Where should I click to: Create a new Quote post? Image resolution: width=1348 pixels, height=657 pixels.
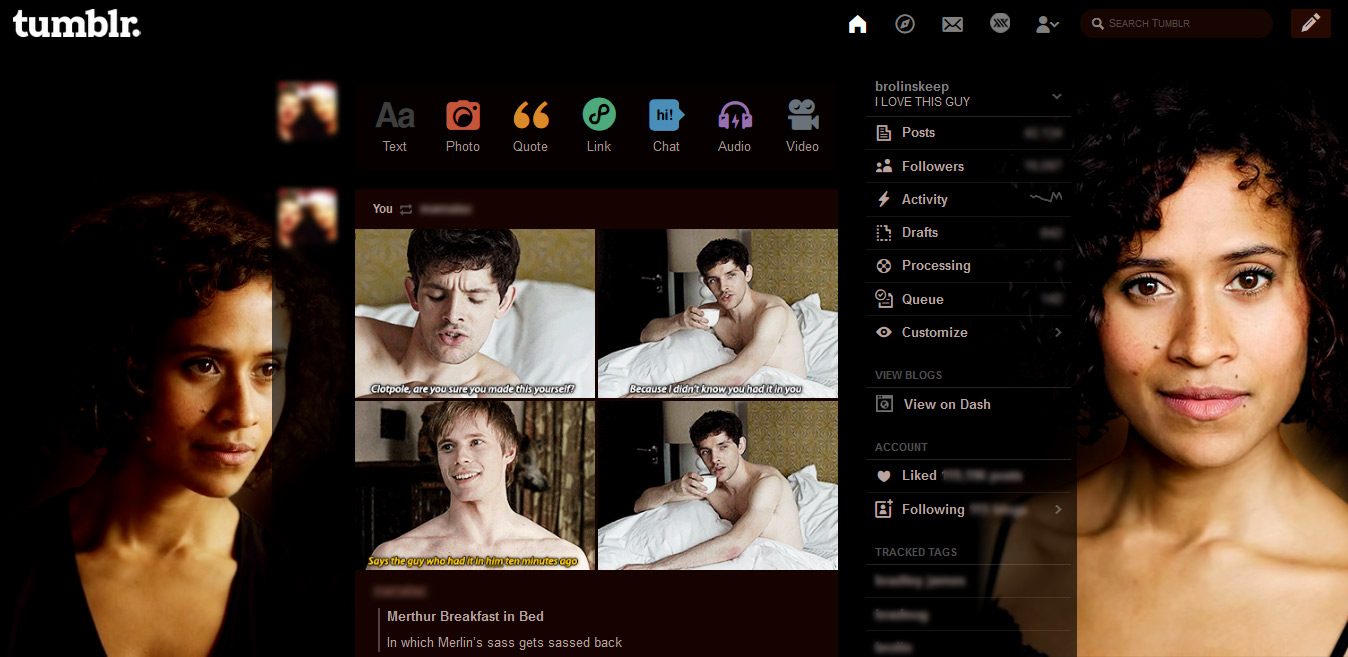tap(531, 126)
